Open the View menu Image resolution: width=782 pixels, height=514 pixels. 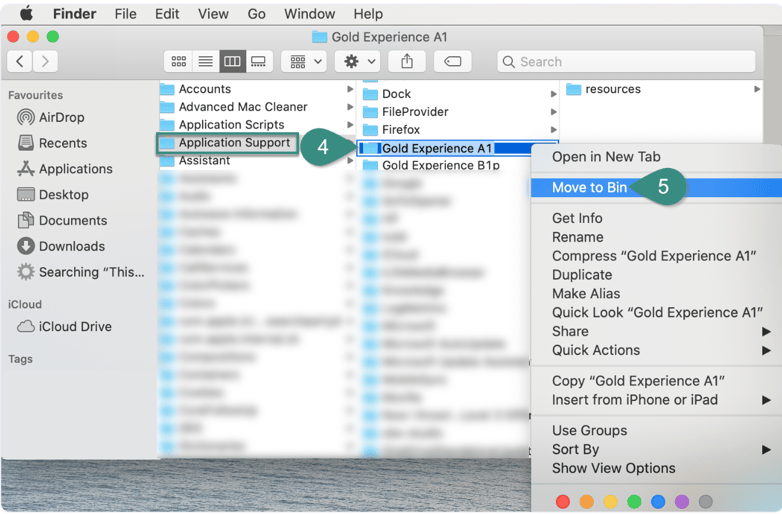[213, 13]
